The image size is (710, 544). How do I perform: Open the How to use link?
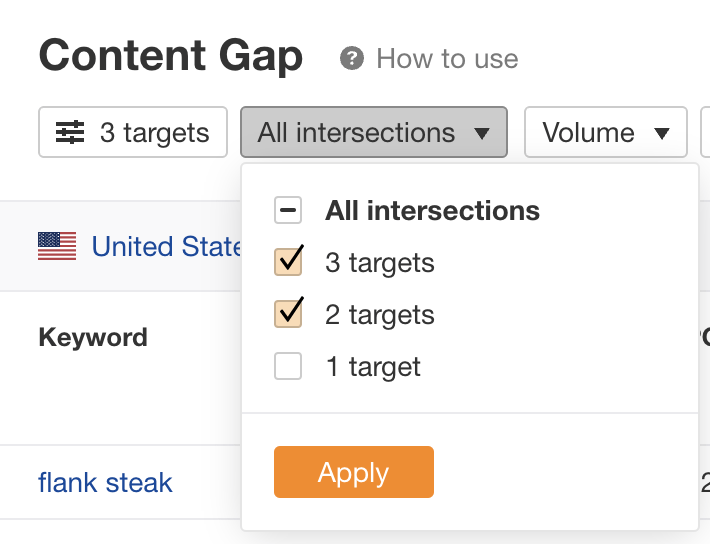[x=447, y=59]
